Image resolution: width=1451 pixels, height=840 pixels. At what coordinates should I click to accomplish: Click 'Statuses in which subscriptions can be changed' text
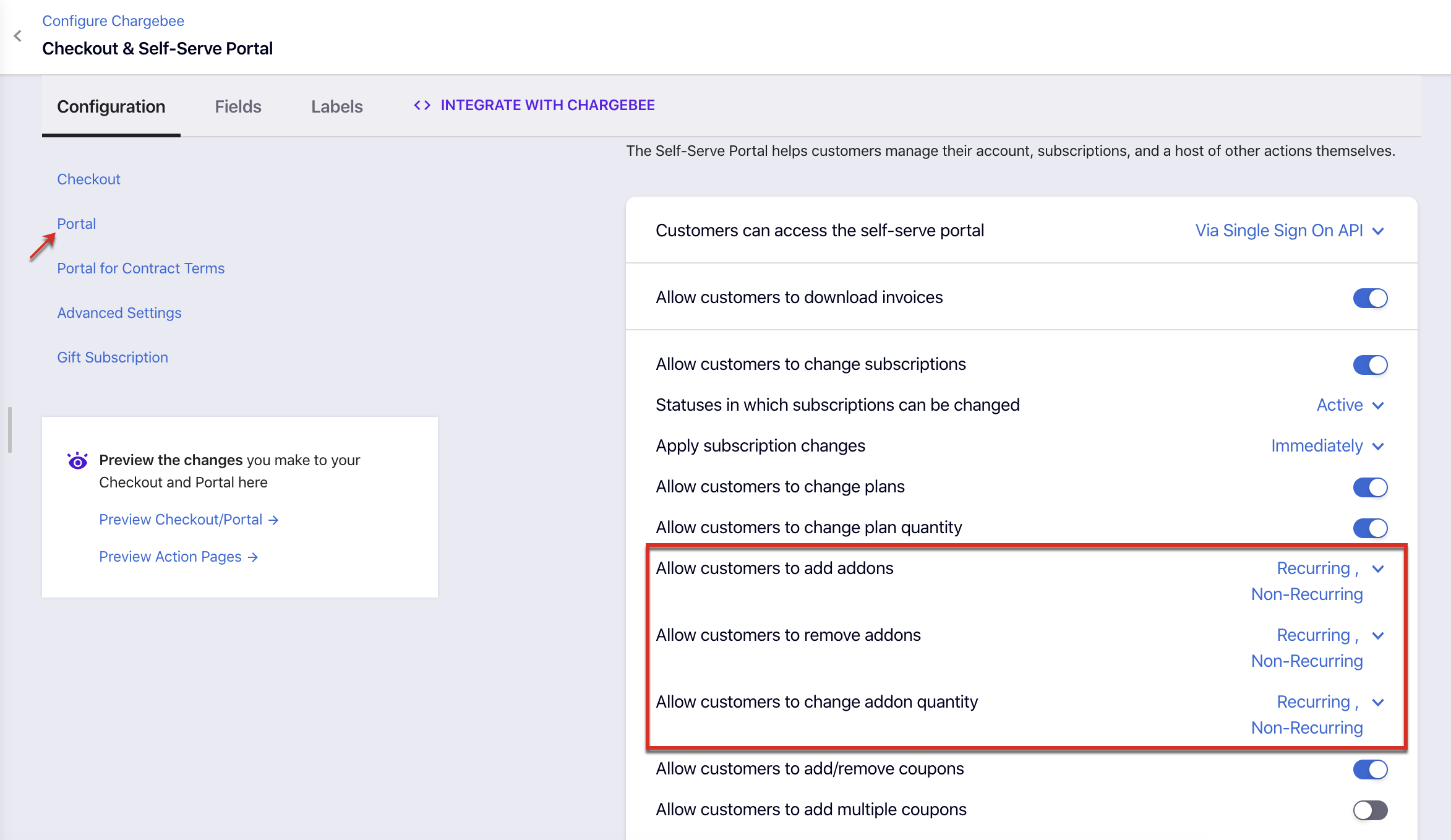(837, 405)
